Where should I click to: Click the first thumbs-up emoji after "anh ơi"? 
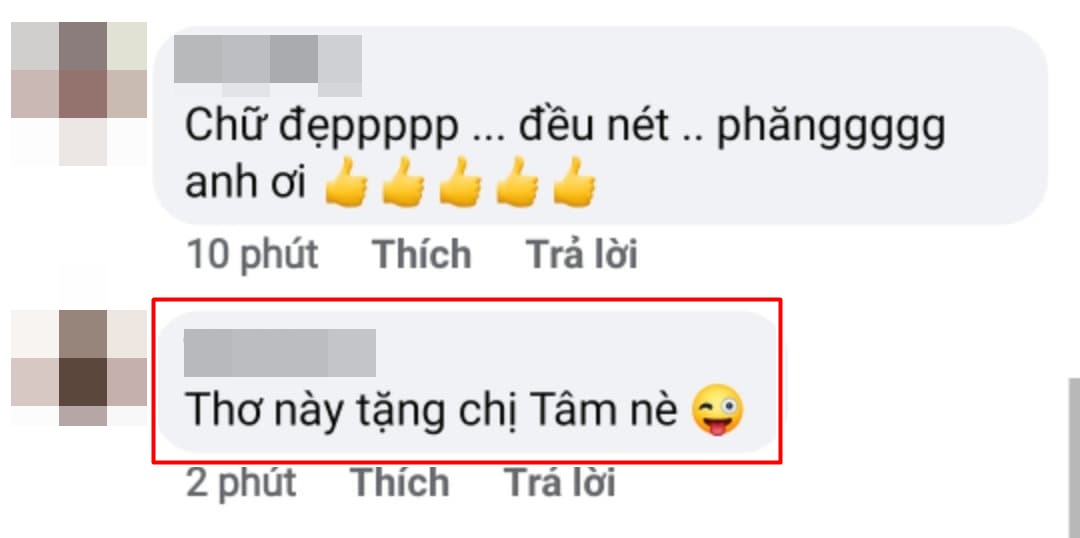pos(346,183)
